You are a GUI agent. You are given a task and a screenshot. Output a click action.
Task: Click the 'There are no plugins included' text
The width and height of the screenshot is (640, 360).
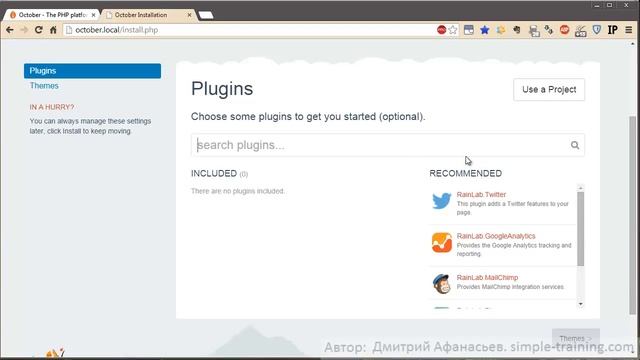pyautogui.click(x=238, y=191)
